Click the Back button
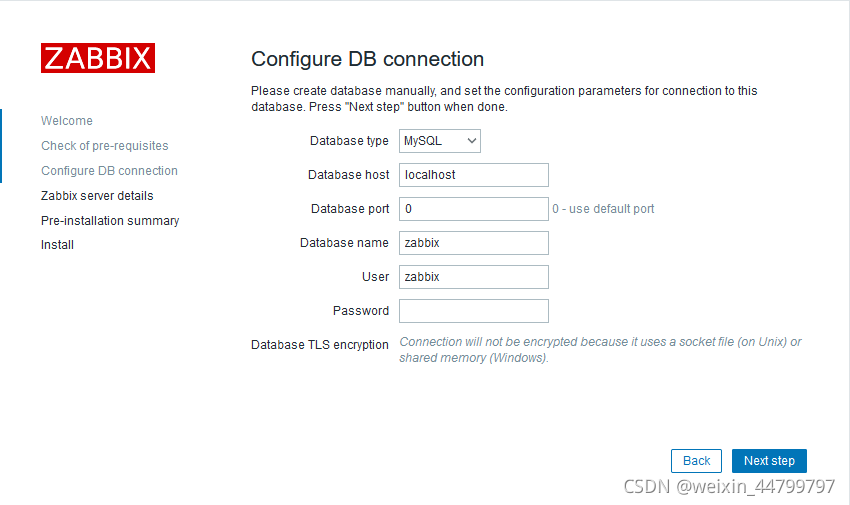Viewport: 850px width, 505px height. pos(696,461)
